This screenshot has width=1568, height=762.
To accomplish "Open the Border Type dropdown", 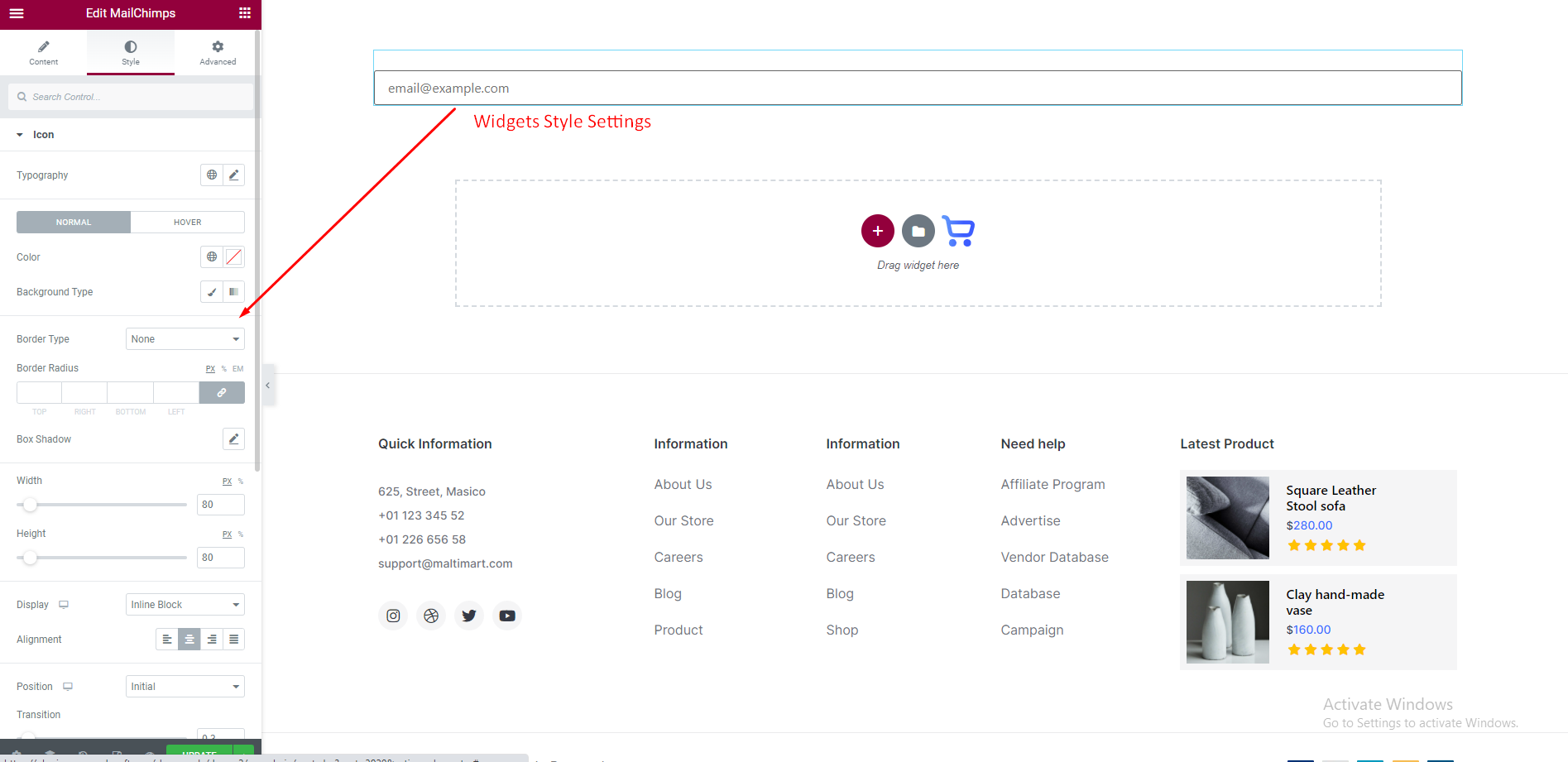I will pyautogui.click(x=185, y=339).
